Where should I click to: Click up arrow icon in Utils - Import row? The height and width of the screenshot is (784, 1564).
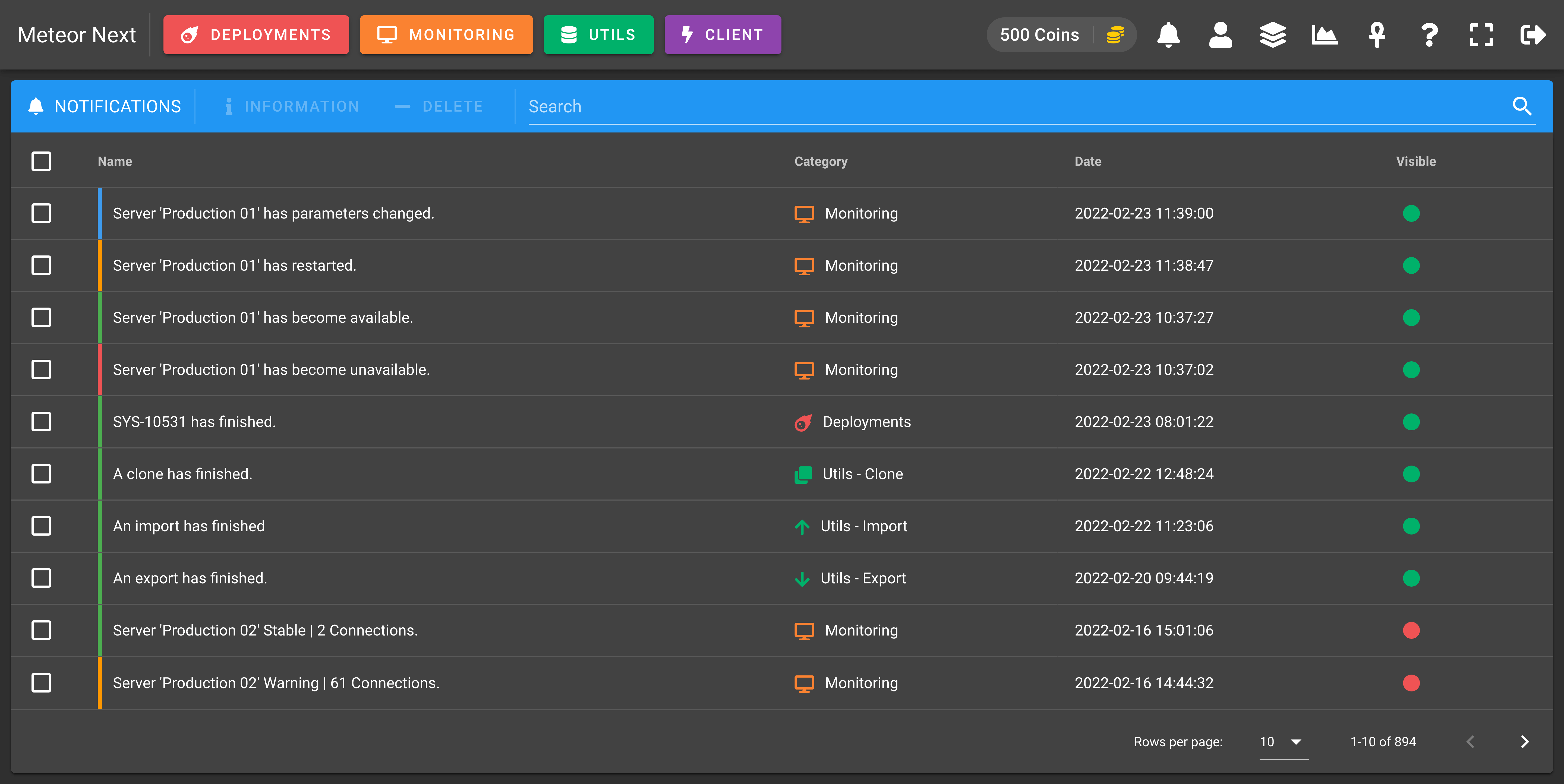pyautogui.click(x=802, y=527)
